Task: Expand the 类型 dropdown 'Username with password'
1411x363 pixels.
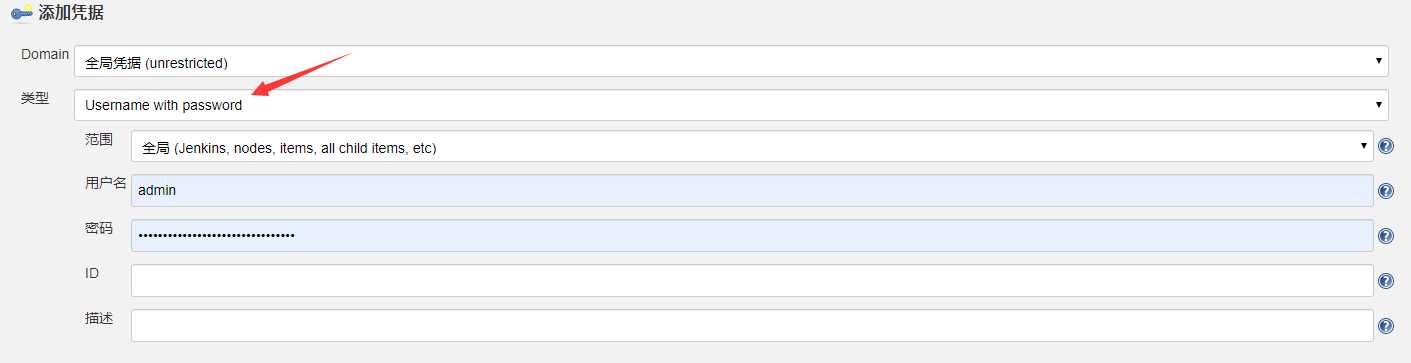Action: coord(731,104)
